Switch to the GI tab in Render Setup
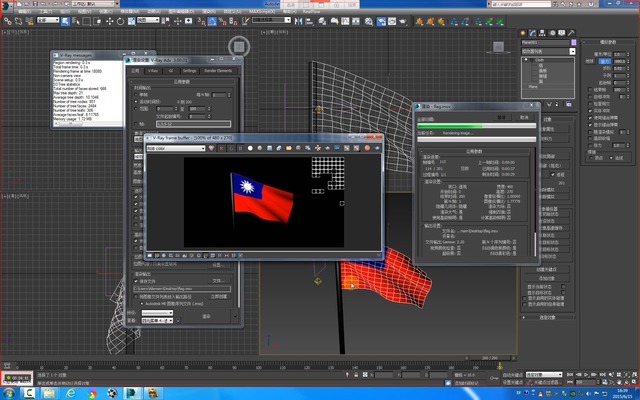The image size is (640, 400). pyautogui.click(x=171, y=71)
